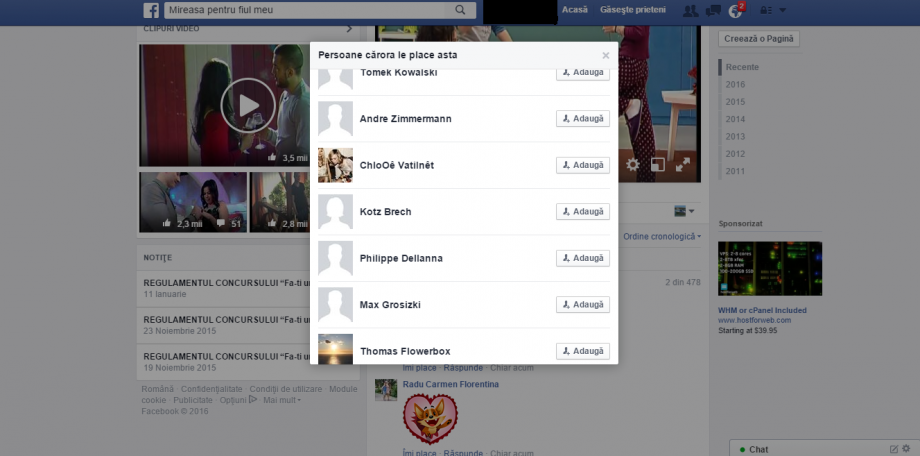
Task: Open Andre Zimmermann's profile name
Action: point(405,119)
